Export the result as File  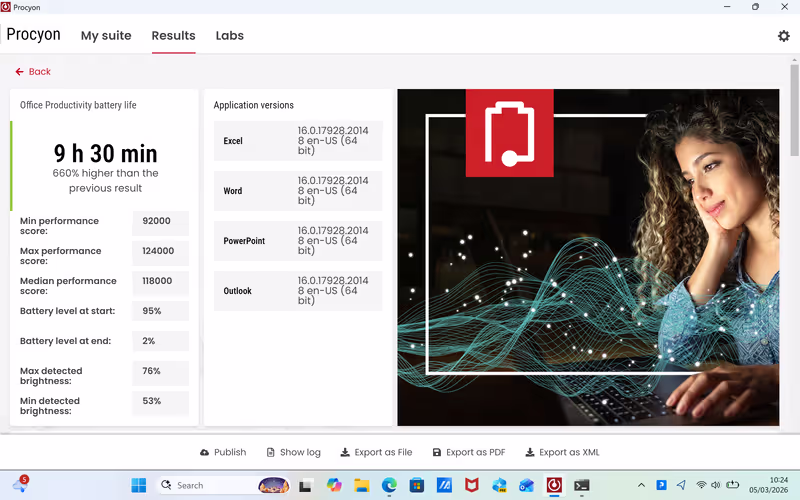click(x=376, y=452)
